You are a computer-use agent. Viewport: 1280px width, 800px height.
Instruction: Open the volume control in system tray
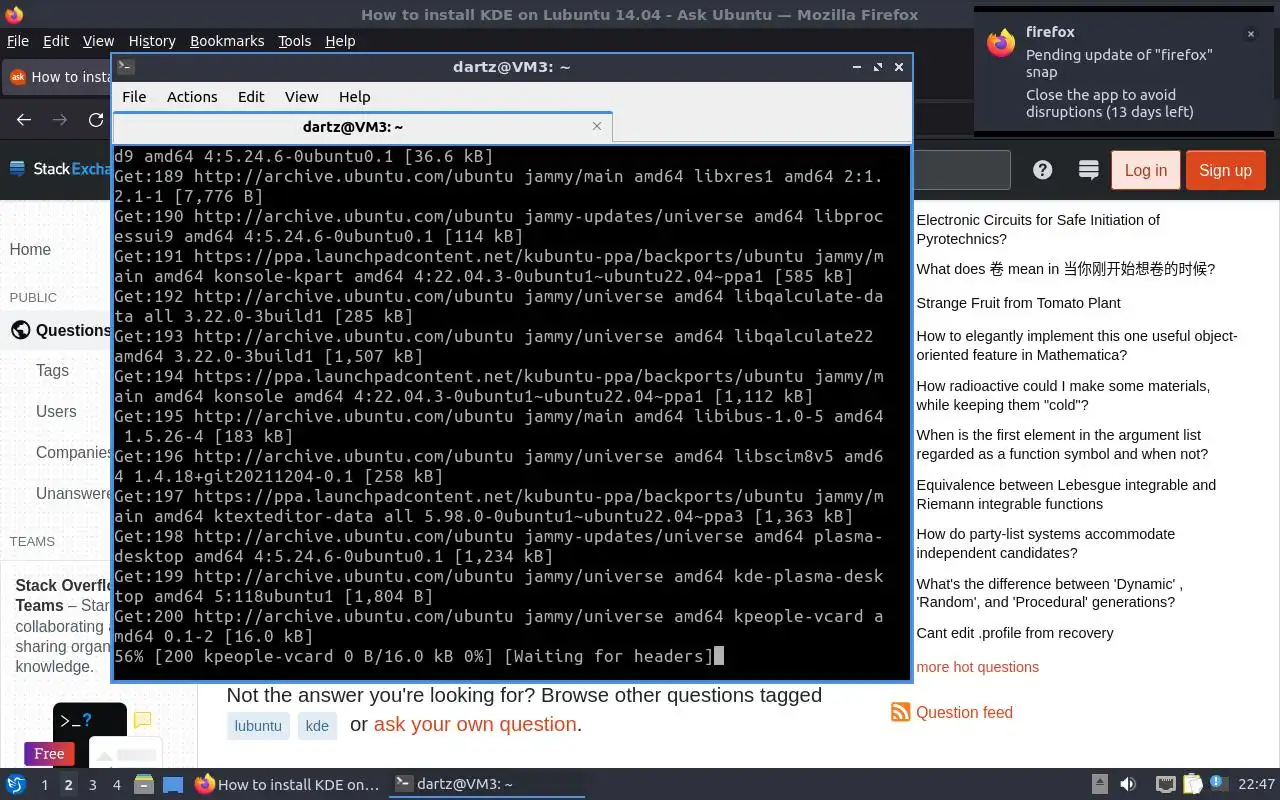point(1128,785)
